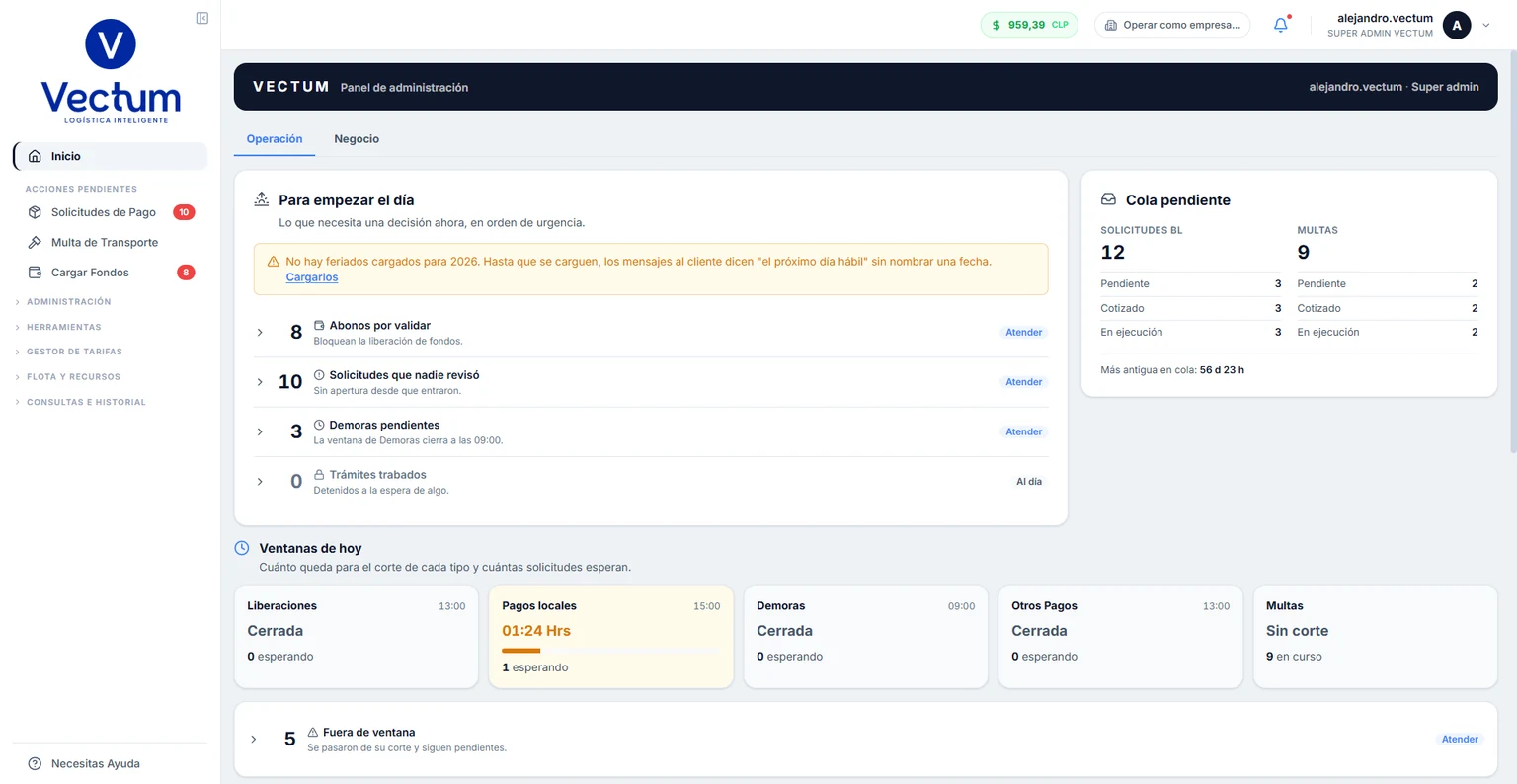
Task: Click the Fuera de ventana warning icon
Action: (313, 733)
